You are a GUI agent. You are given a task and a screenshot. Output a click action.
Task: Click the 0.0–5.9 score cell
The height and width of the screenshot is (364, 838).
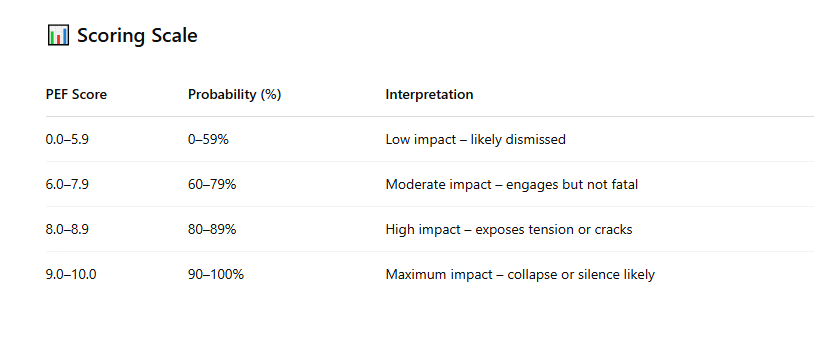point(67,140)
